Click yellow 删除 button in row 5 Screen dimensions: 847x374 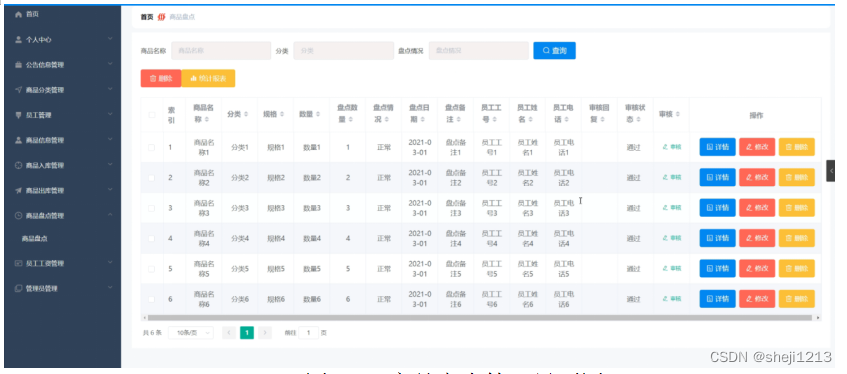[x=797, y=269]
